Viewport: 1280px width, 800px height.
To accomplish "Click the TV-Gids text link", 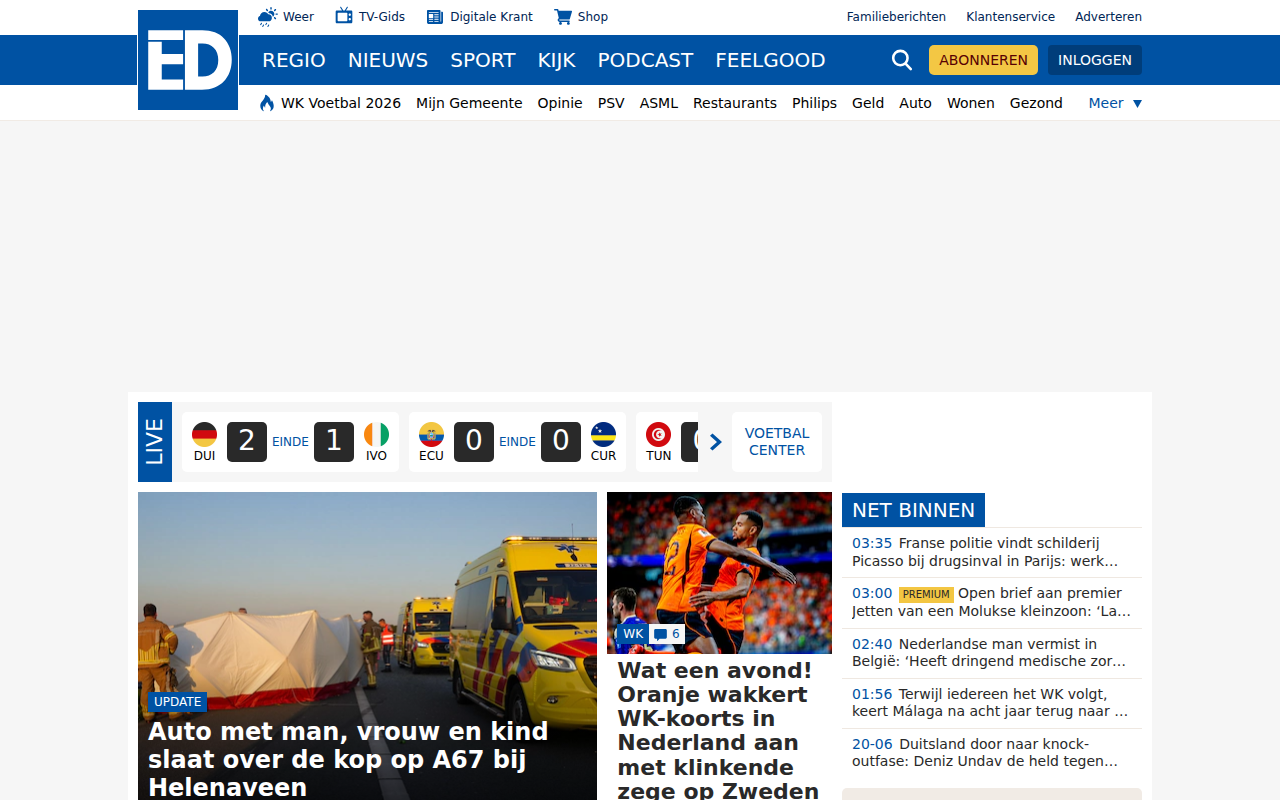I will tap(382, 17).
